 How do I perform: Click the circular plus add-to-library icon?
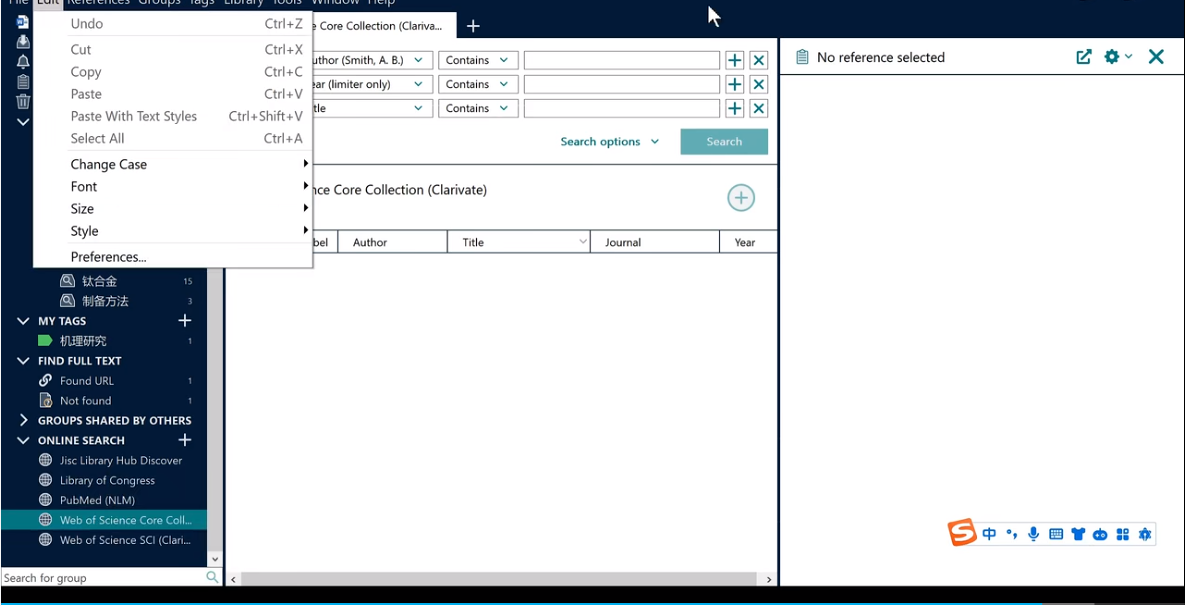pyautogui.click(x=741, y=198)
